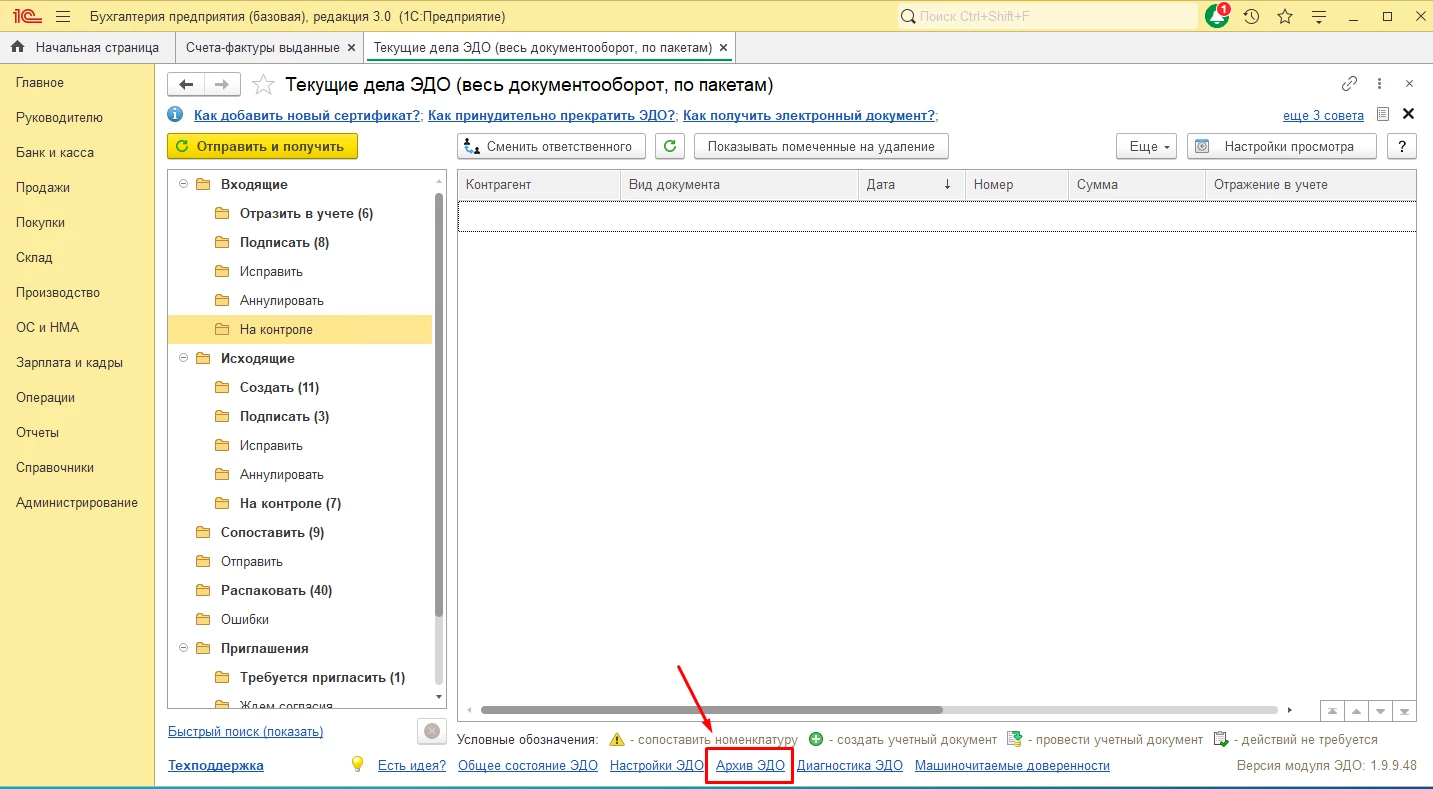1433x789 pixels.
Task: Toggle Показывать помеченные на удаление
Action: tap(820, 146)
